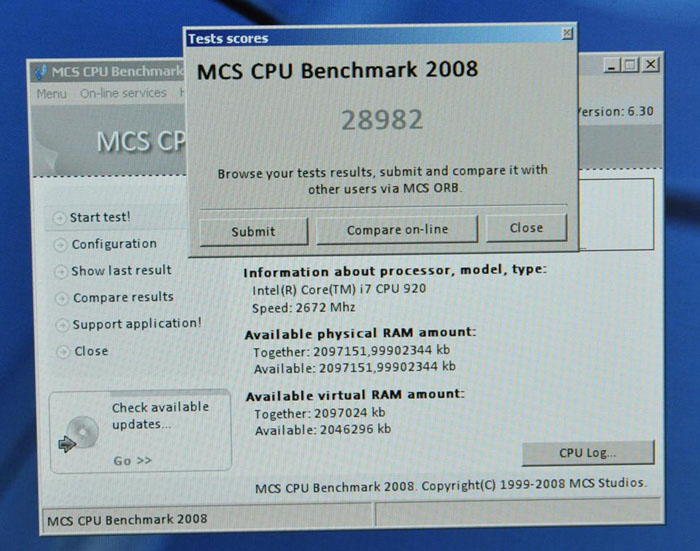Click the arrow icon beside Support application!
Screen dimensions: 700x551
click(x=62, y=325)
